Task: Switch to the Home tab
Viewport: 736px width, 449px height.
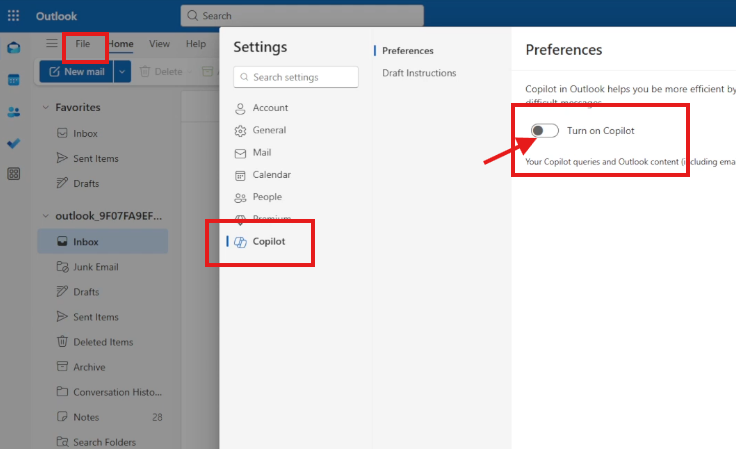Action: tap(121, 44)
